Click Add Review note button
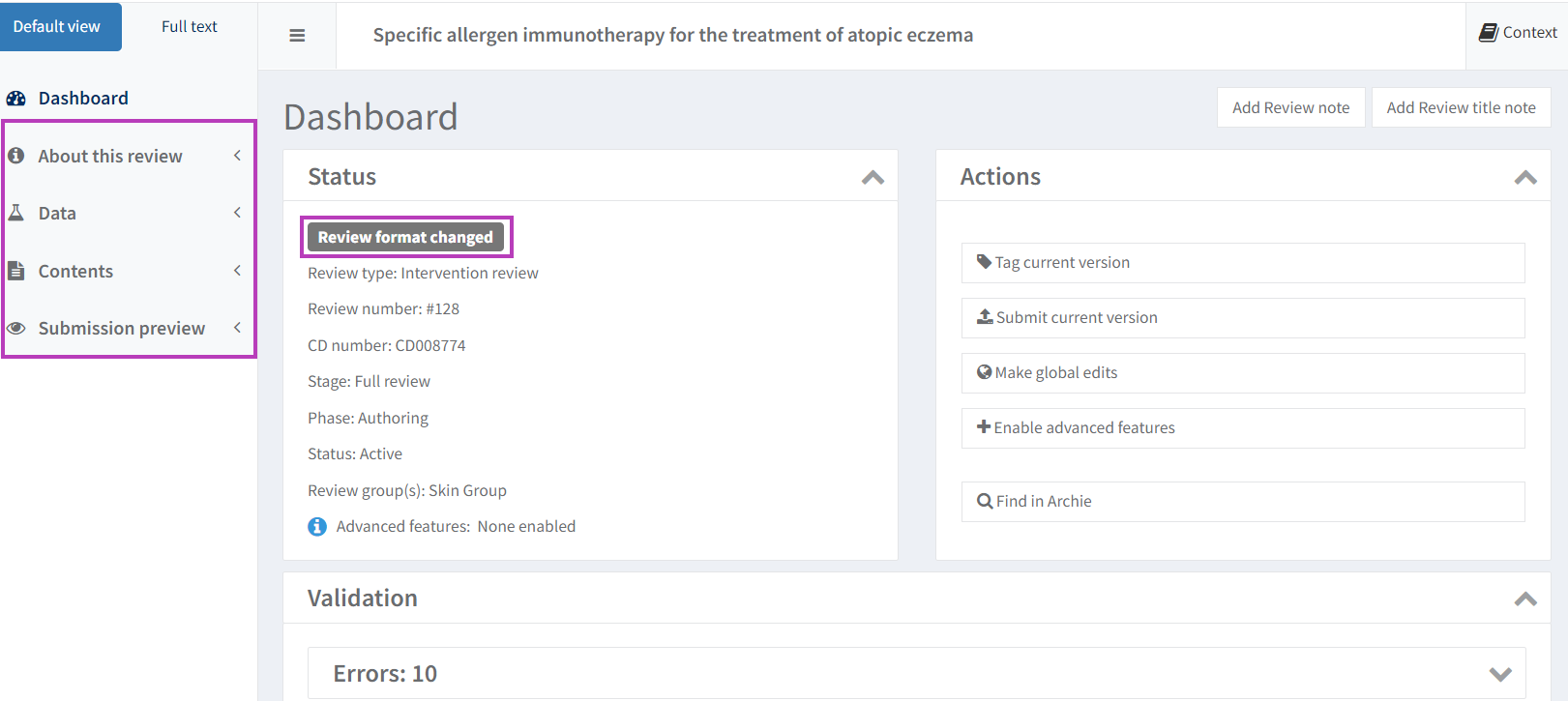The height and width of the screenshot is (701, 1568). pyautogui.click(x=1290, y=107)
